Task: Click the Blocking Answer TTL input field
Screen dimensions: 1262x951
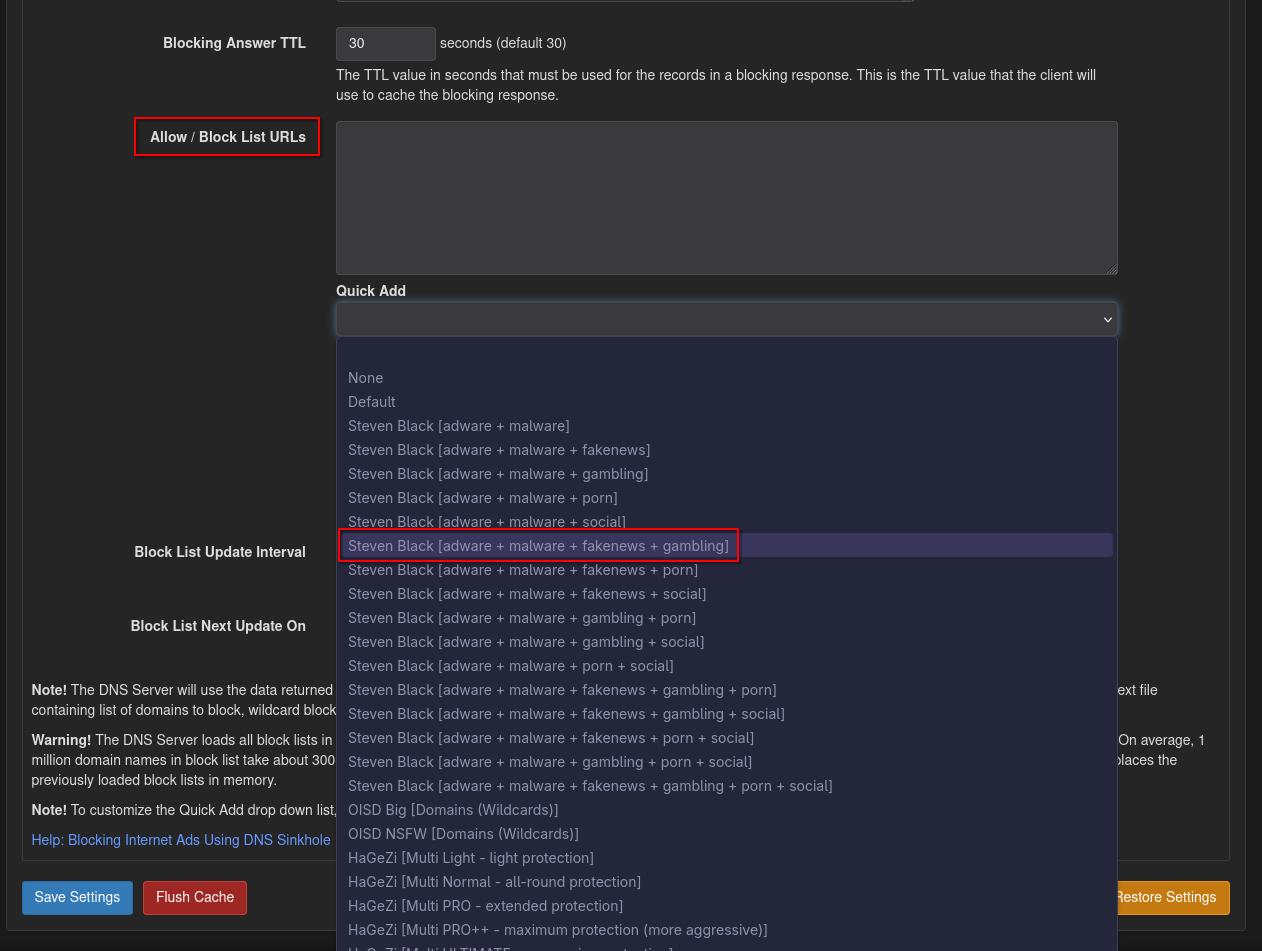Action: point(386,44)
